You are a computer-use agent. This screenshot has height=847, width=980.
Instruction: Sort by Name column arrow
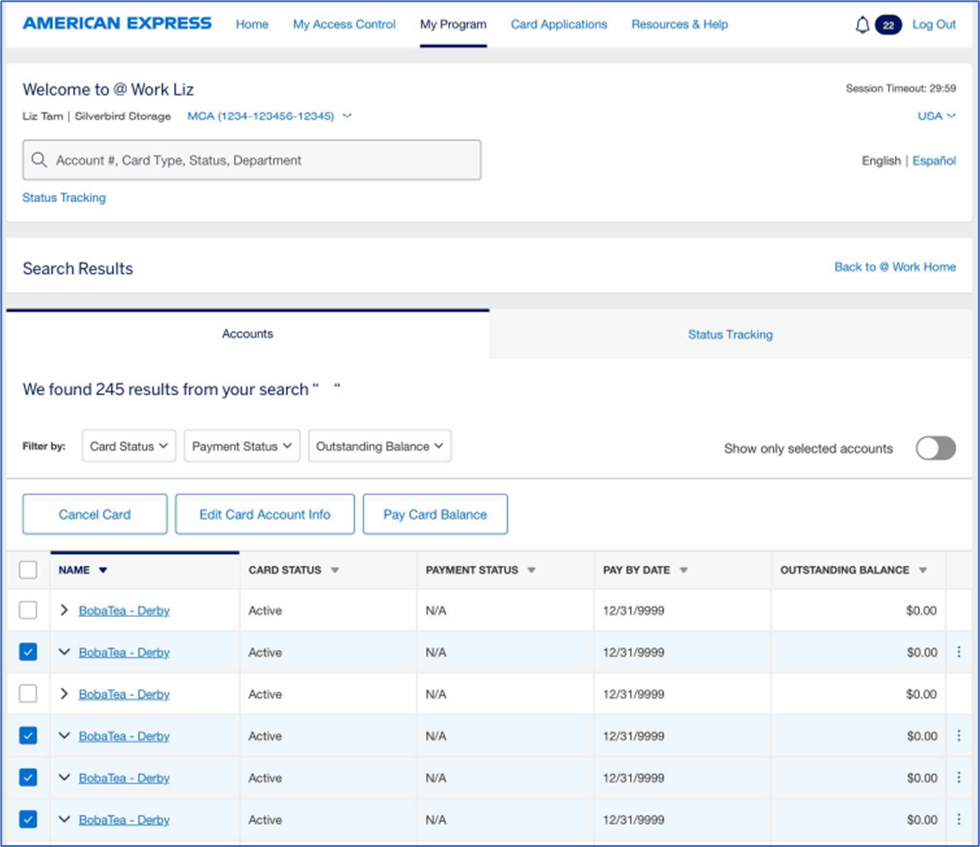point(103,571)
